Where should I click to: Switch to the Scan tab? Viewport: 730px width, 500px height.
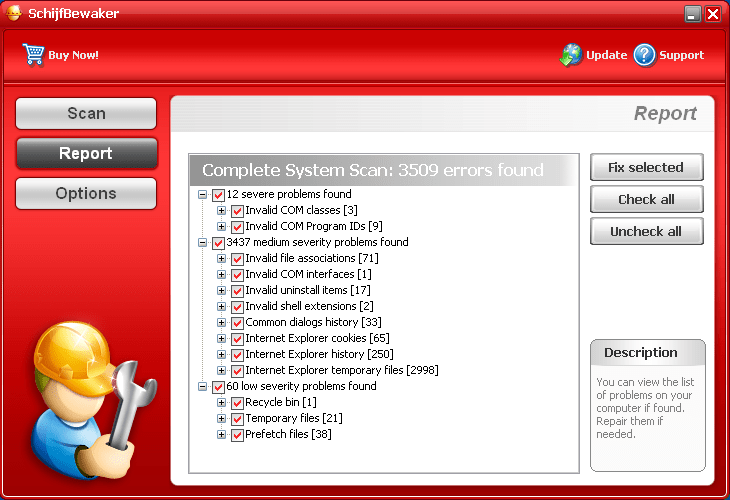coord(86,114)
